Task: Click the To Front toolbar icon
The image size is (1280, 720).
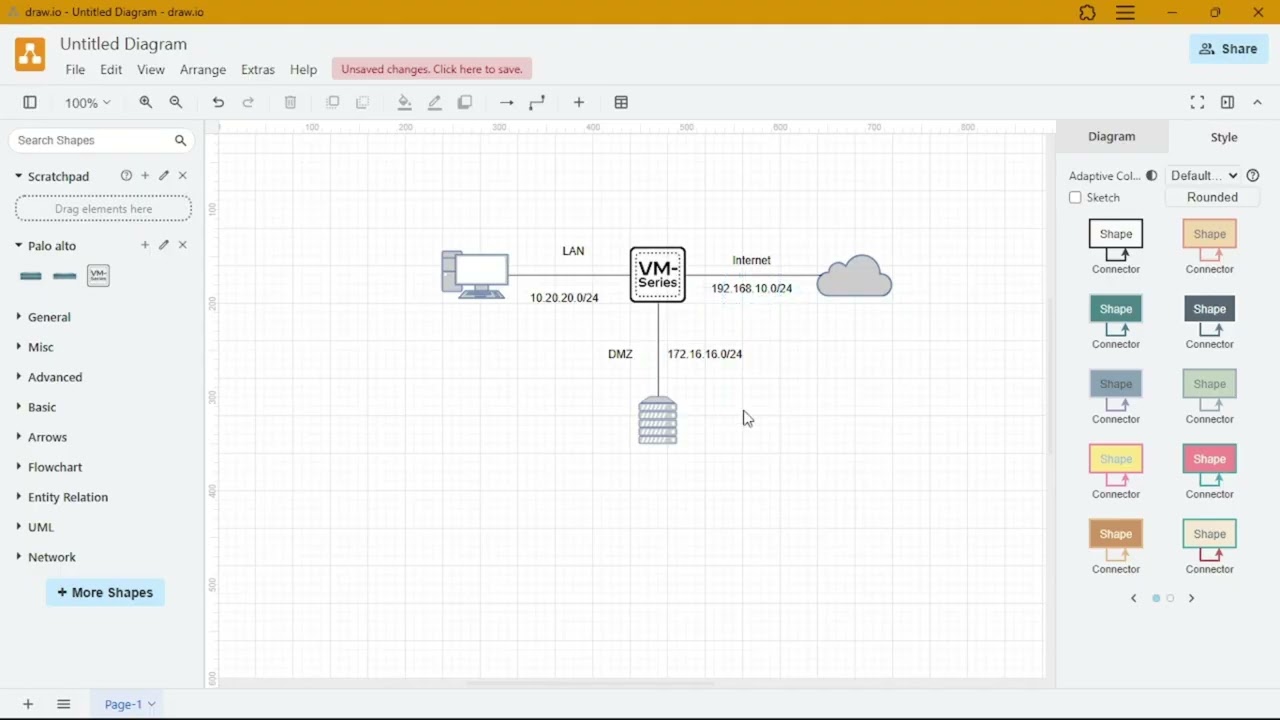Action: [333, 102]
